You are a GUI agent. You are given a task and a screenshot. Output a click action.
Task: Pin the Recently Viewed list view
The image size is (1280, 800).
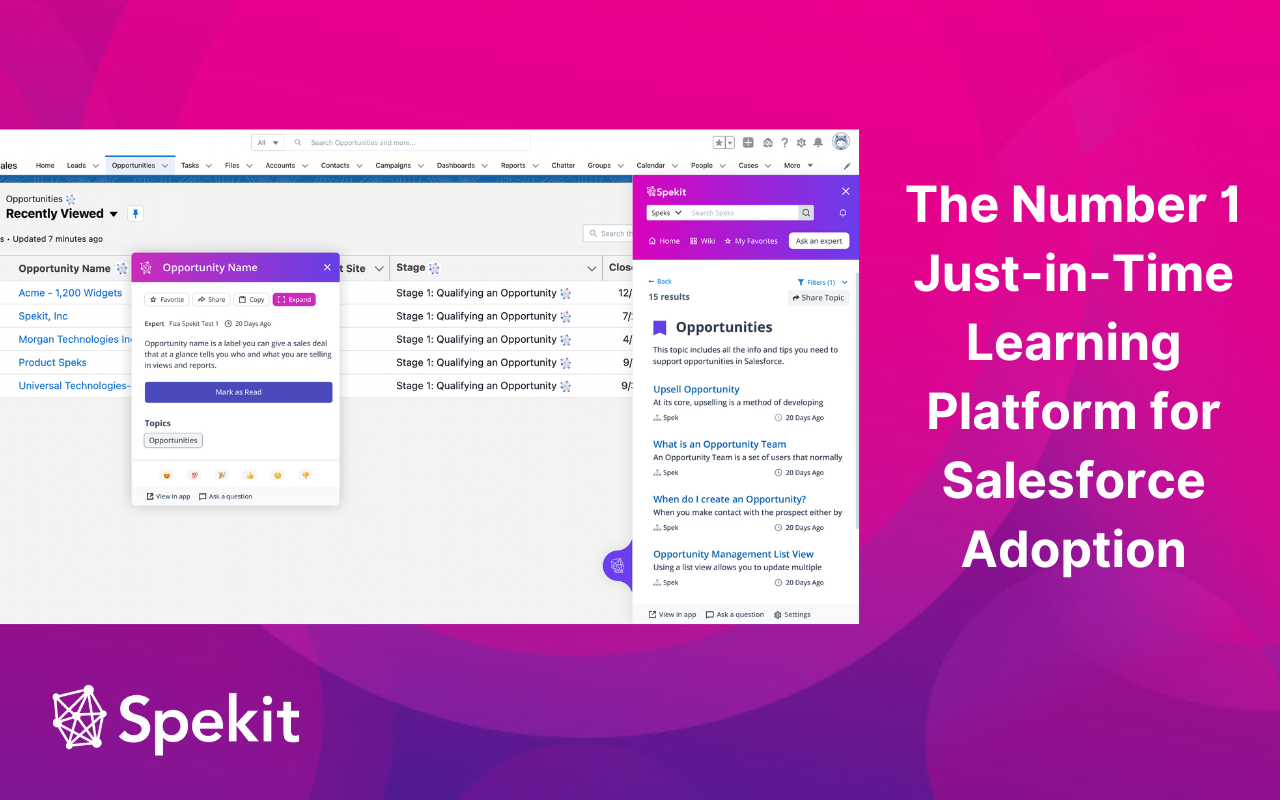pos(136,214)
